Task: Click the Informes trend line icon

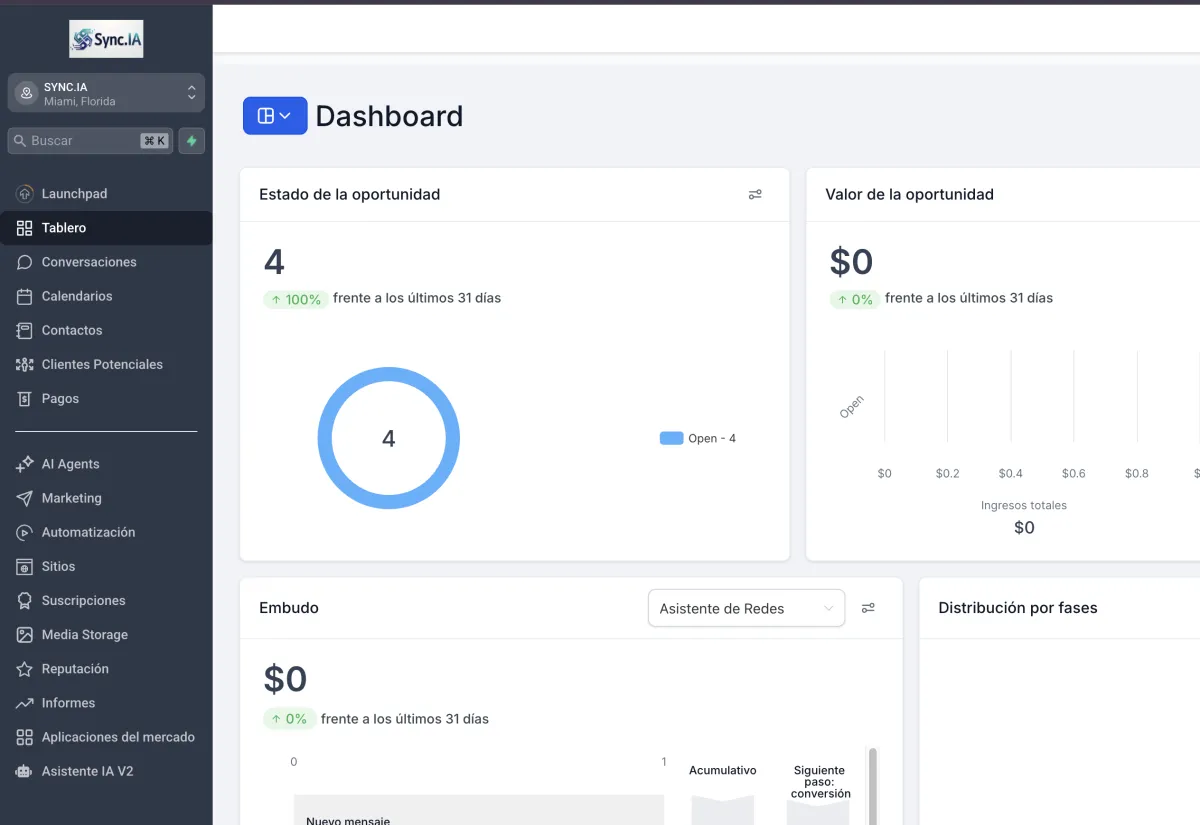Action: pyautogui.click(x=25, y=703)
